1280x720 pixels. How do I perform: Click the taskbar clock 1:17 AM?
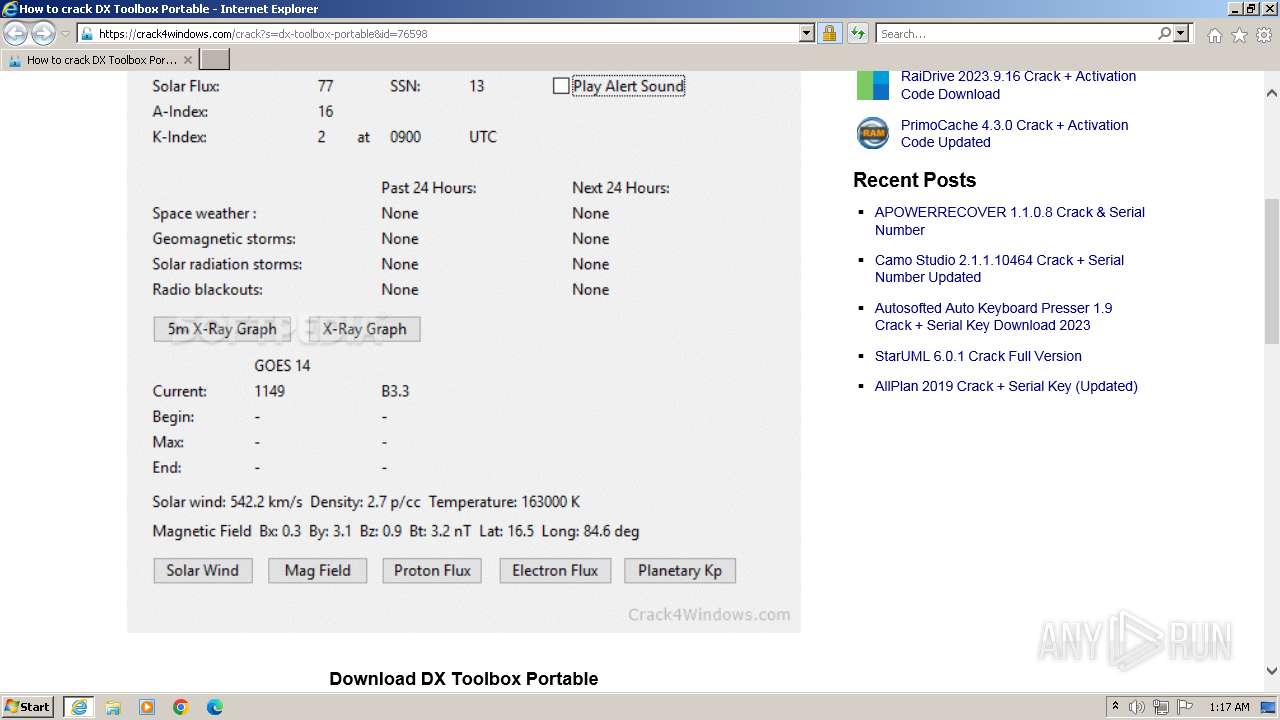point(1229,707)
